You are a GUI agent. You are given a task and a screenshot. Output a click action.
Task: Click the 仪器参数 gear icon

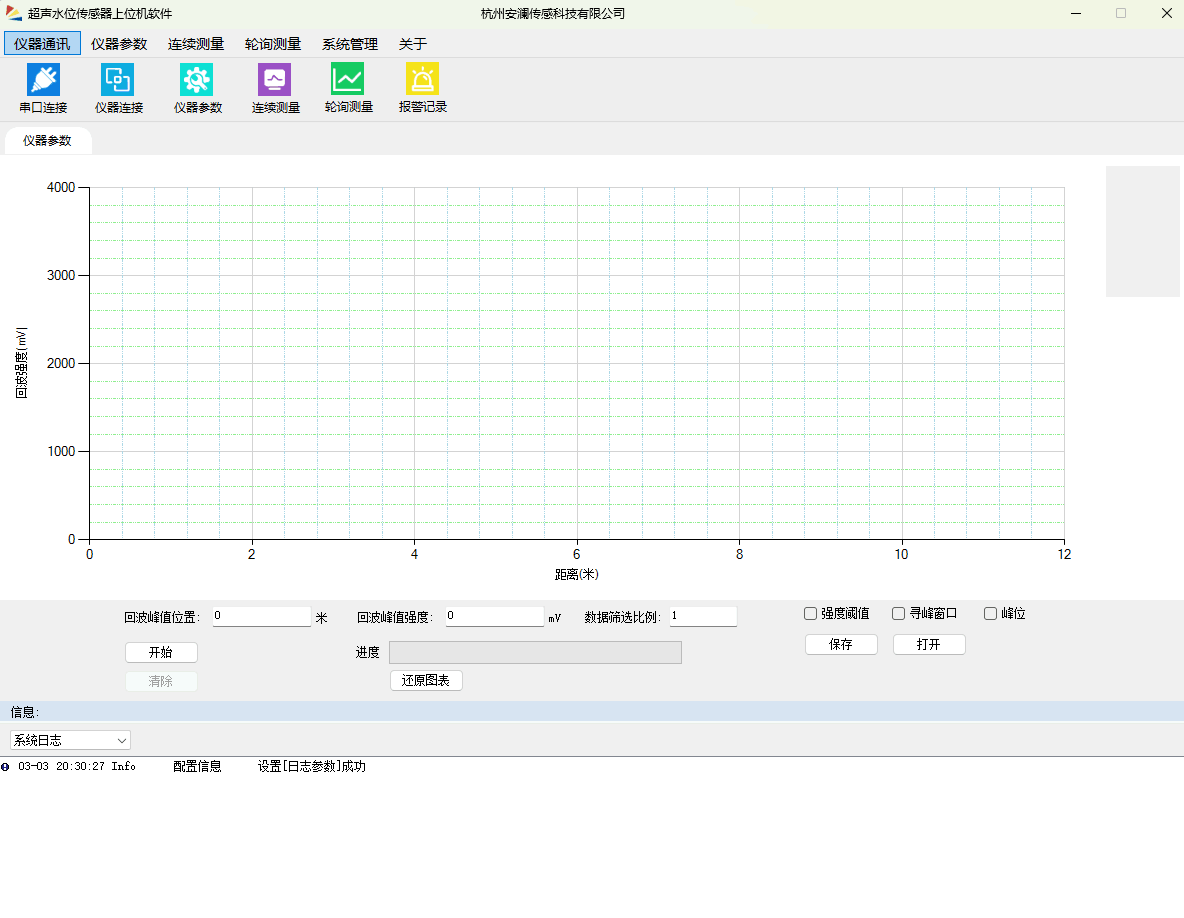click(197, 80)
